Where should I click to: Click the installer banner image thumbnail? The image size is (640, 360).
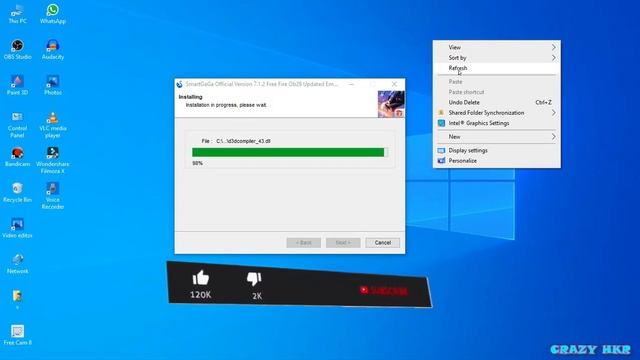coord(391,104)
